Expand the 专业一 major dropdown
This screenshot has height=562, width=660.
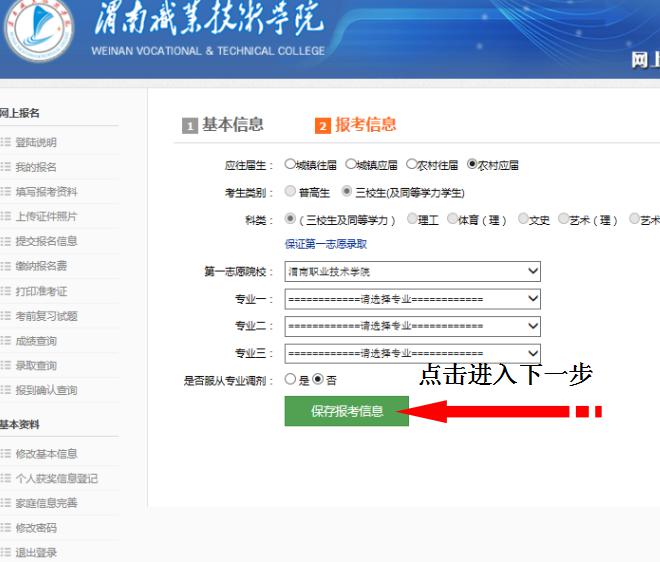[412, 299]
